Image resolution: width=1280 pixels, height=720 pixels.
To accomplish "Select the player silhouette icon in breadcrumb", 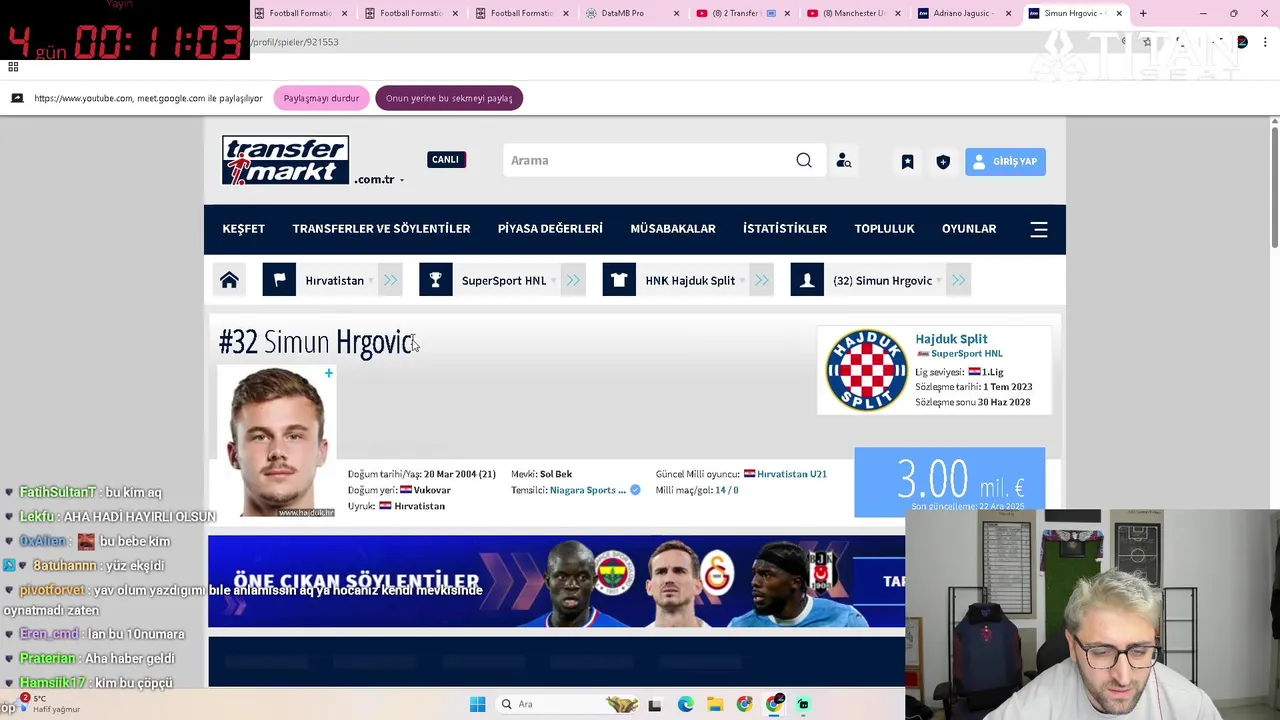I will tap(807, 280).
